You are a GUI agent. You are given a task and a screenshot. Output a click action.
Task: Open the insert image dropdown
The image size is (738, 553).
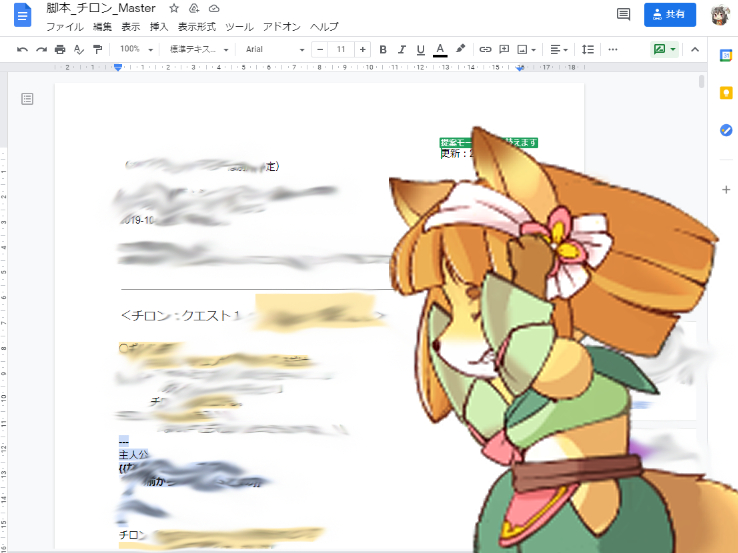point(526,49)
